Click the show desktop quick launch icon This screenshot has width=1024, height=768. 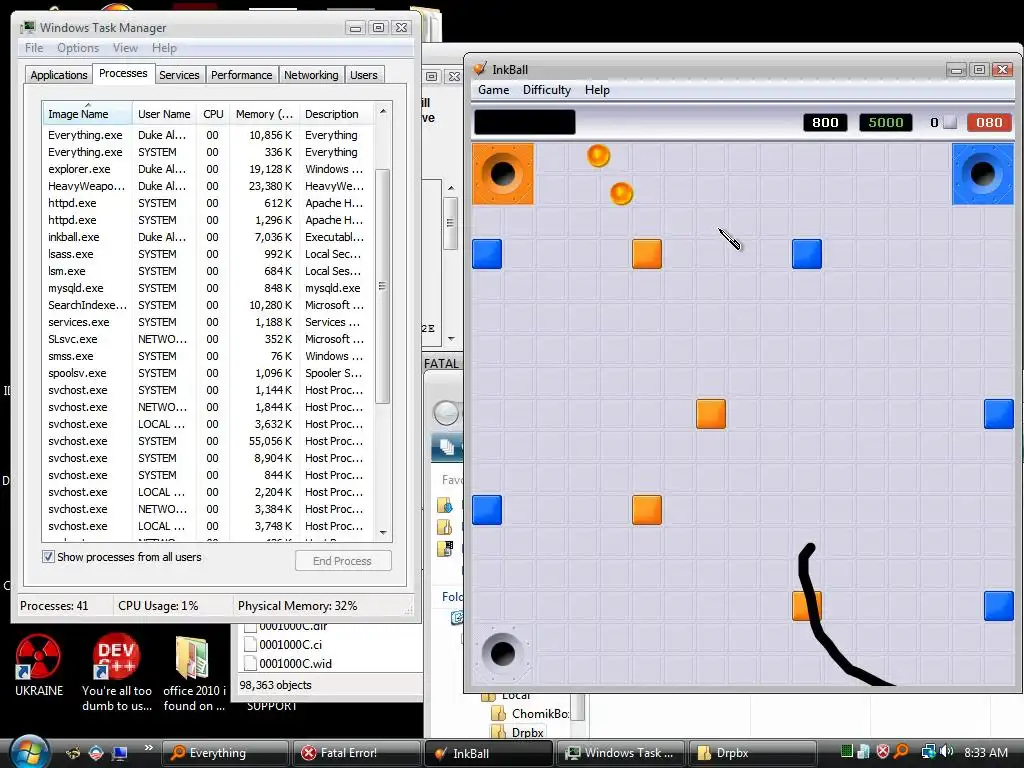[120, 753]
